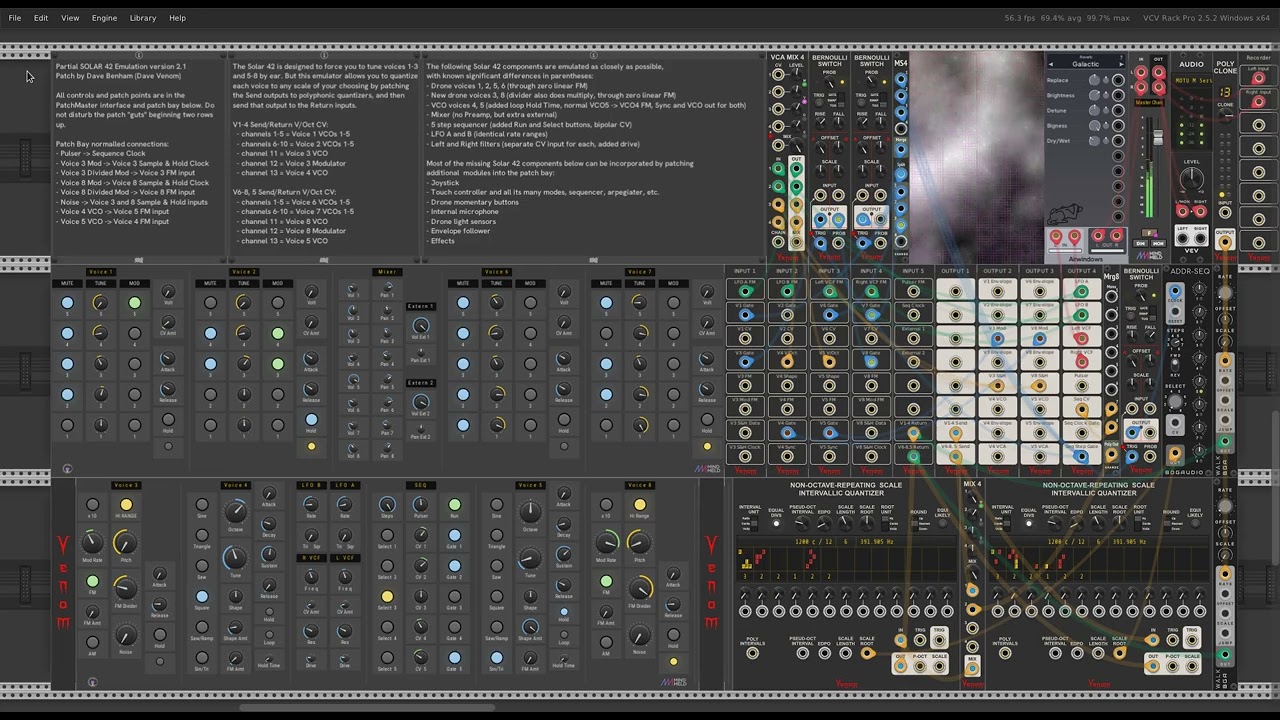Image resolution: width=1280 pixels, height=720 pixels.
Task: Click the Voice 8 FM Divider knob
Action: tap(640, 589)
